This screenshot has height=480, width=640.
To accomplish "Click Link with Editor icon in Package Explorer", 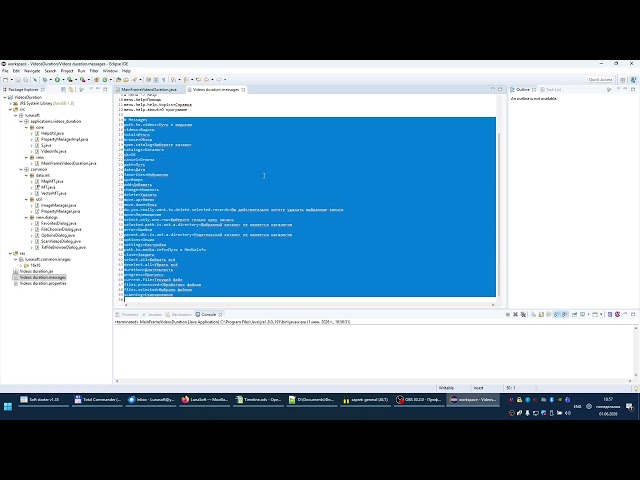I will click(71, 89).
